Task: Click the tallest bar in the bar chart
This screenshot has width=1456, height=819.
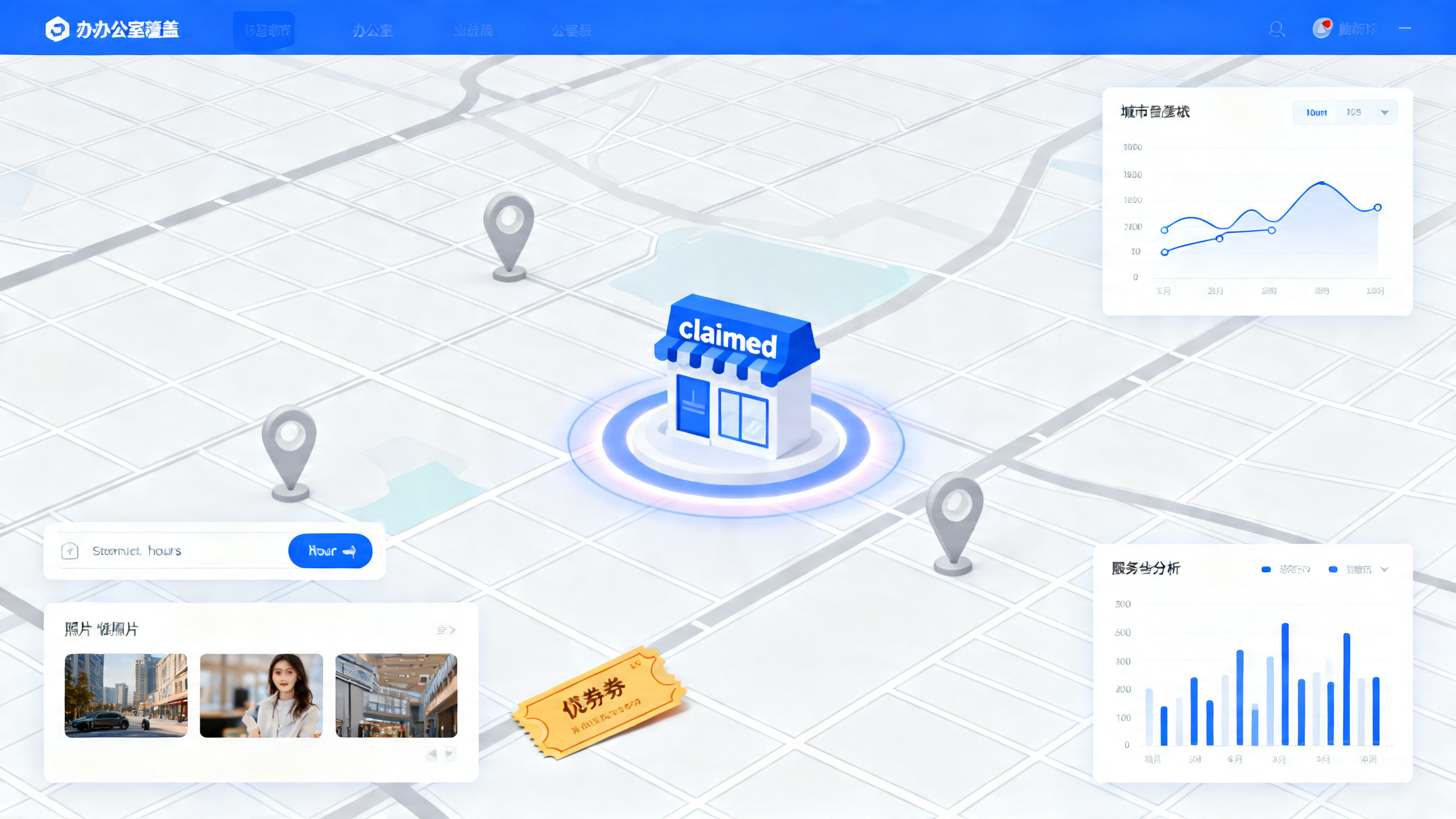Action: pos(1285,684)
